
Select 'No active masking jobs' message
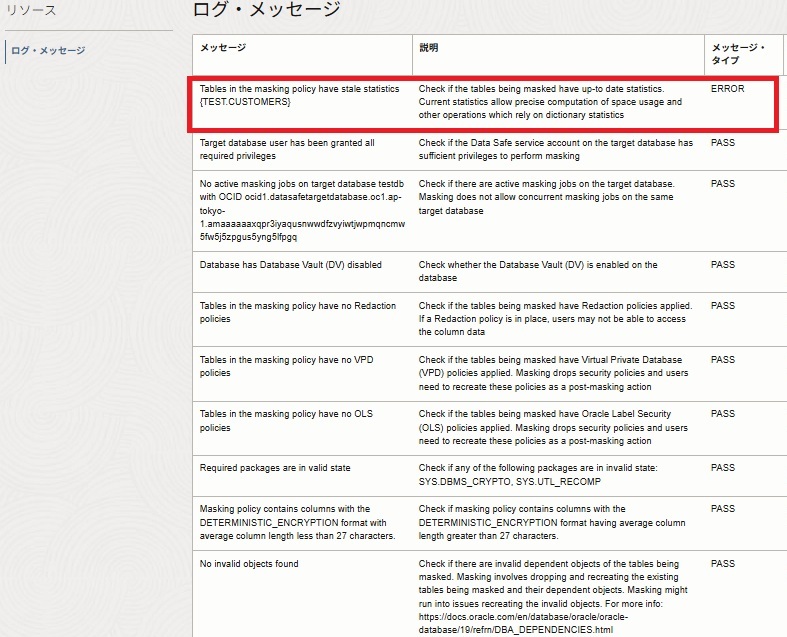pos(302,210)
